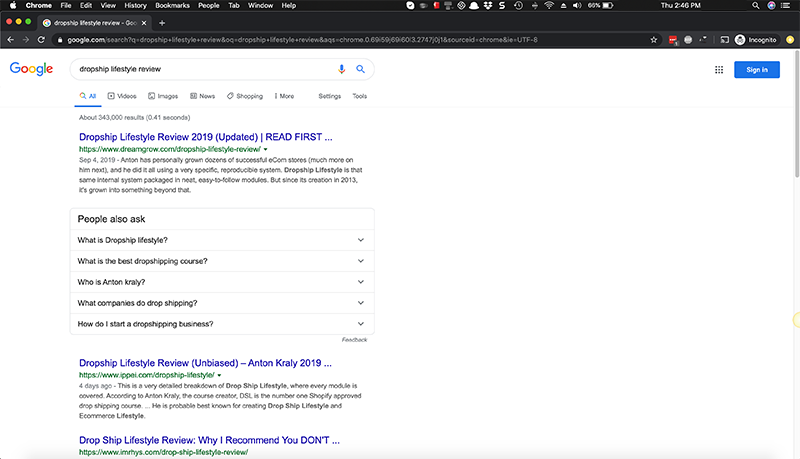Click the Google logo
This screenshot has width=800, height=459.
pyautogui.click(x=31, y=69)
